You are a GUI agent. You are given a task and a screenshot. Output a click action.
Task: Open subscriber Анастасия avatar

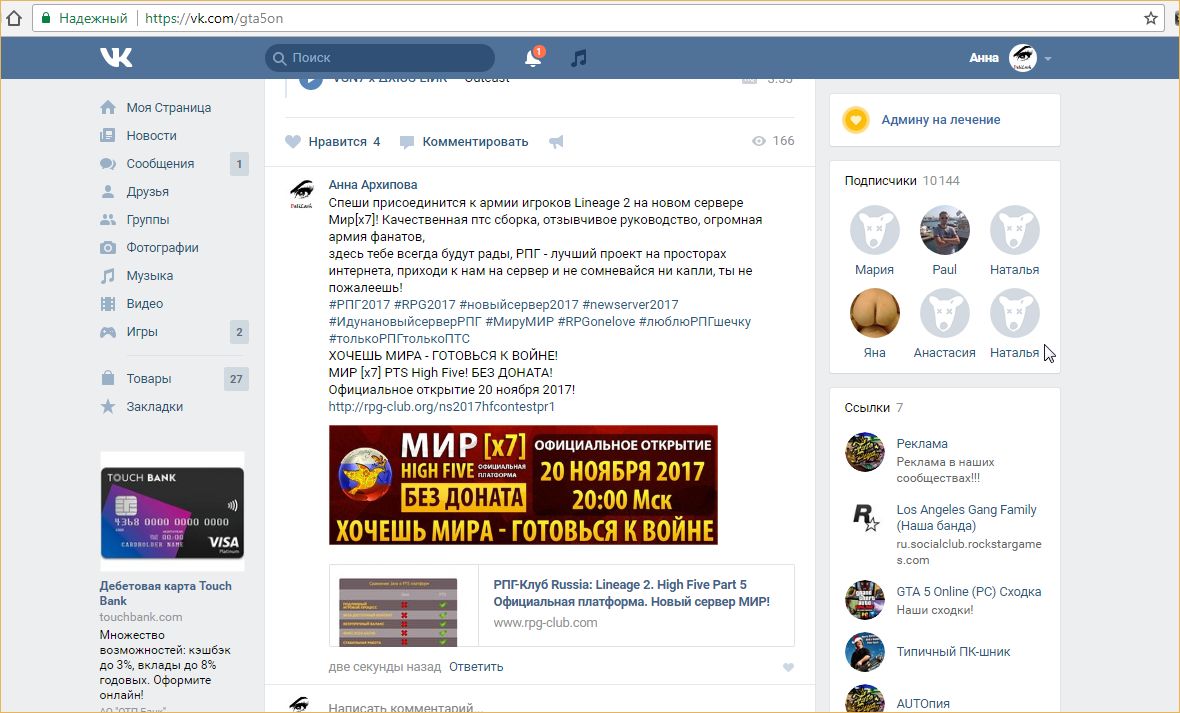click(944, 313)
